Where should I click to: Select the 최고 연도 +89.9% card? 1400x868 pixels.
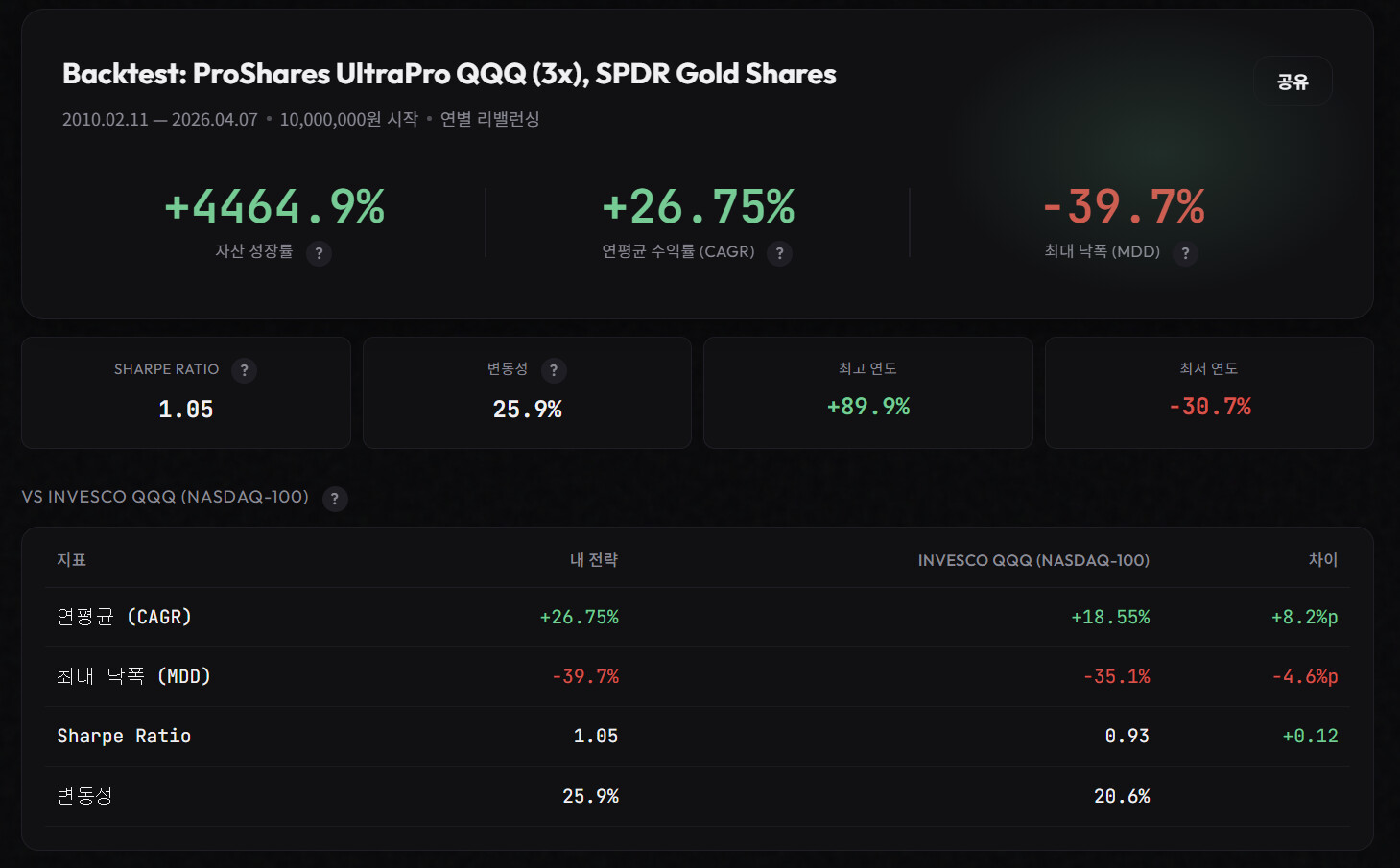pos(867,392)
